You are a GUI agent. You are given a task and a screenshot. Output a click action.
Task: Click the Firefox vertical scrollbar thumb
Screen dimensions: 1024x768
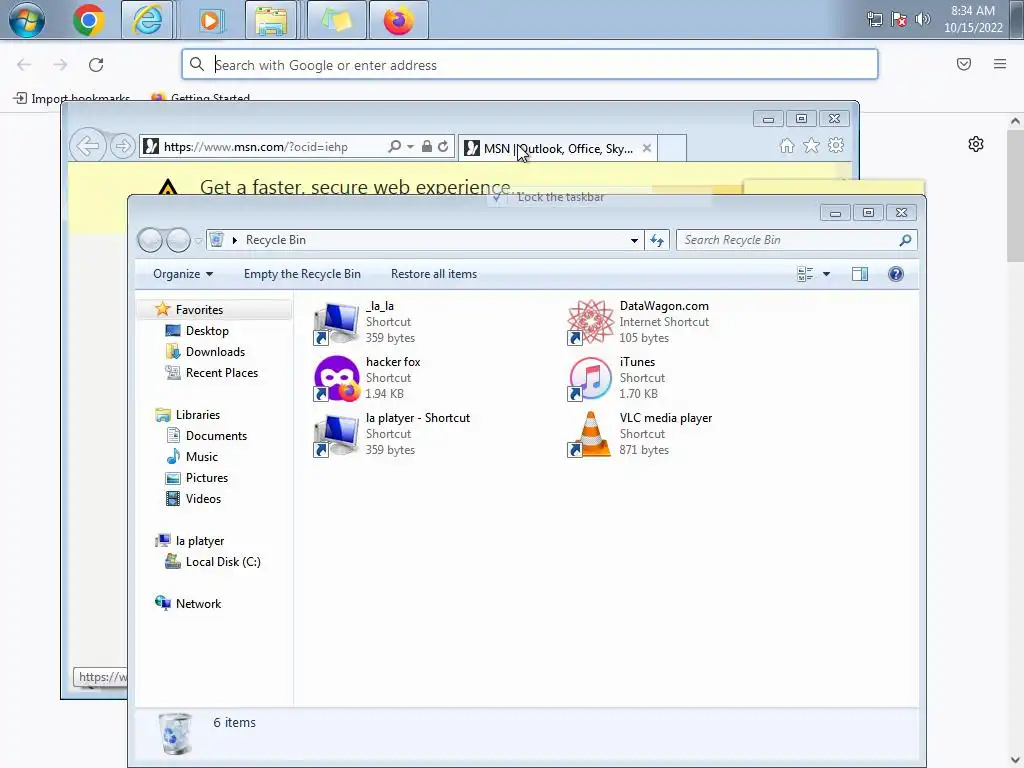tap(1015, 194)
